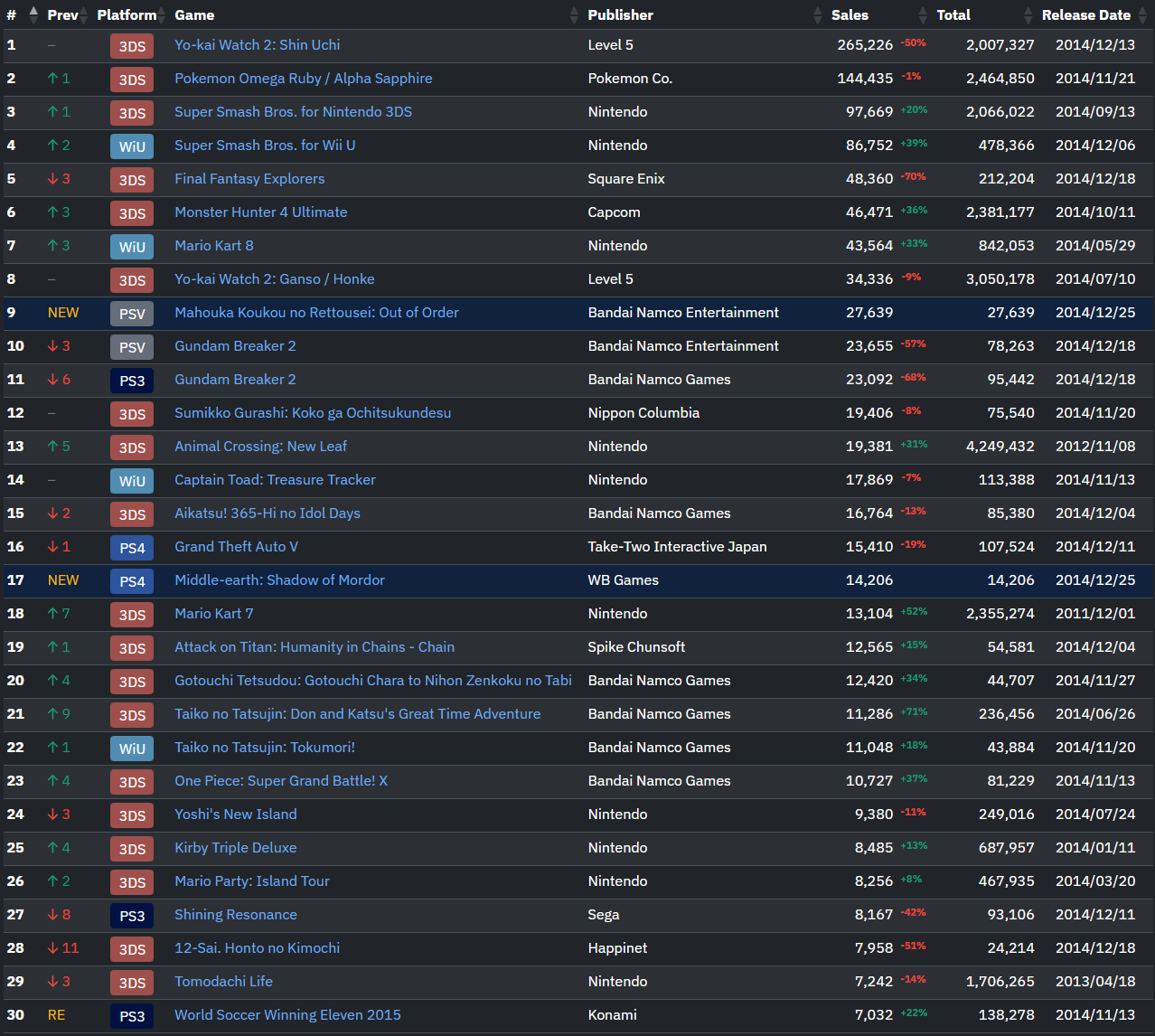Viewport: 1155px width, 1036px height.
Task: Sort the table by the Publisher header
Action: point(620,14)
